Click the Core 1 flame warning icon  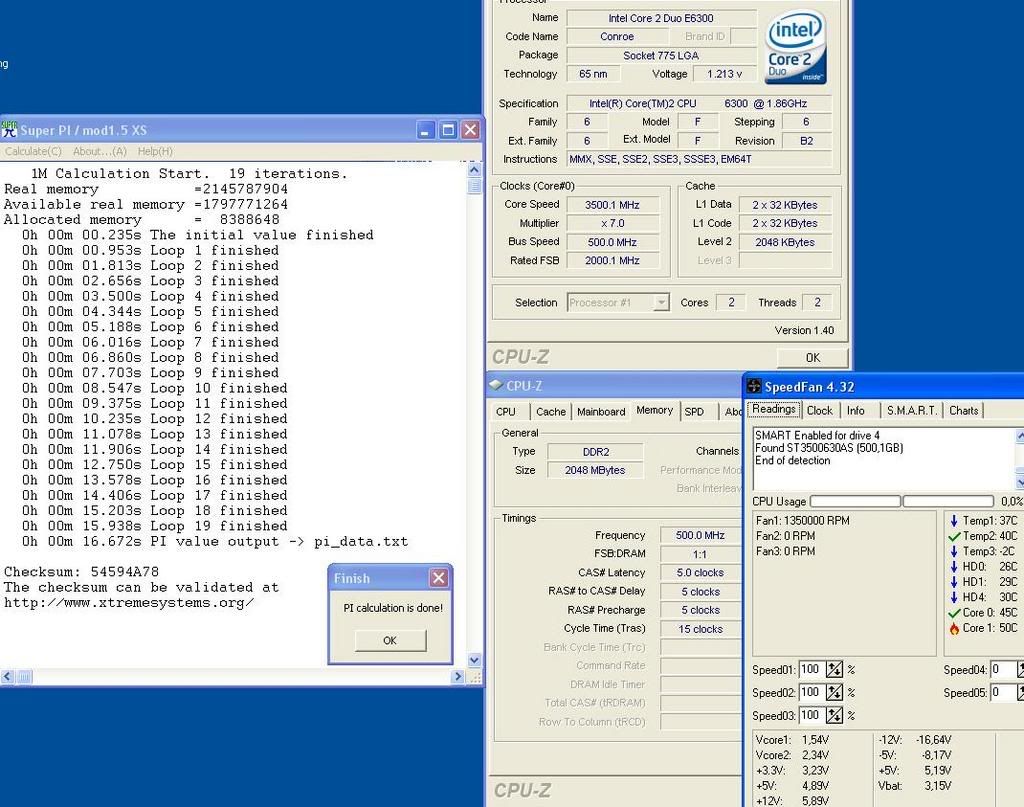[954, 628]
